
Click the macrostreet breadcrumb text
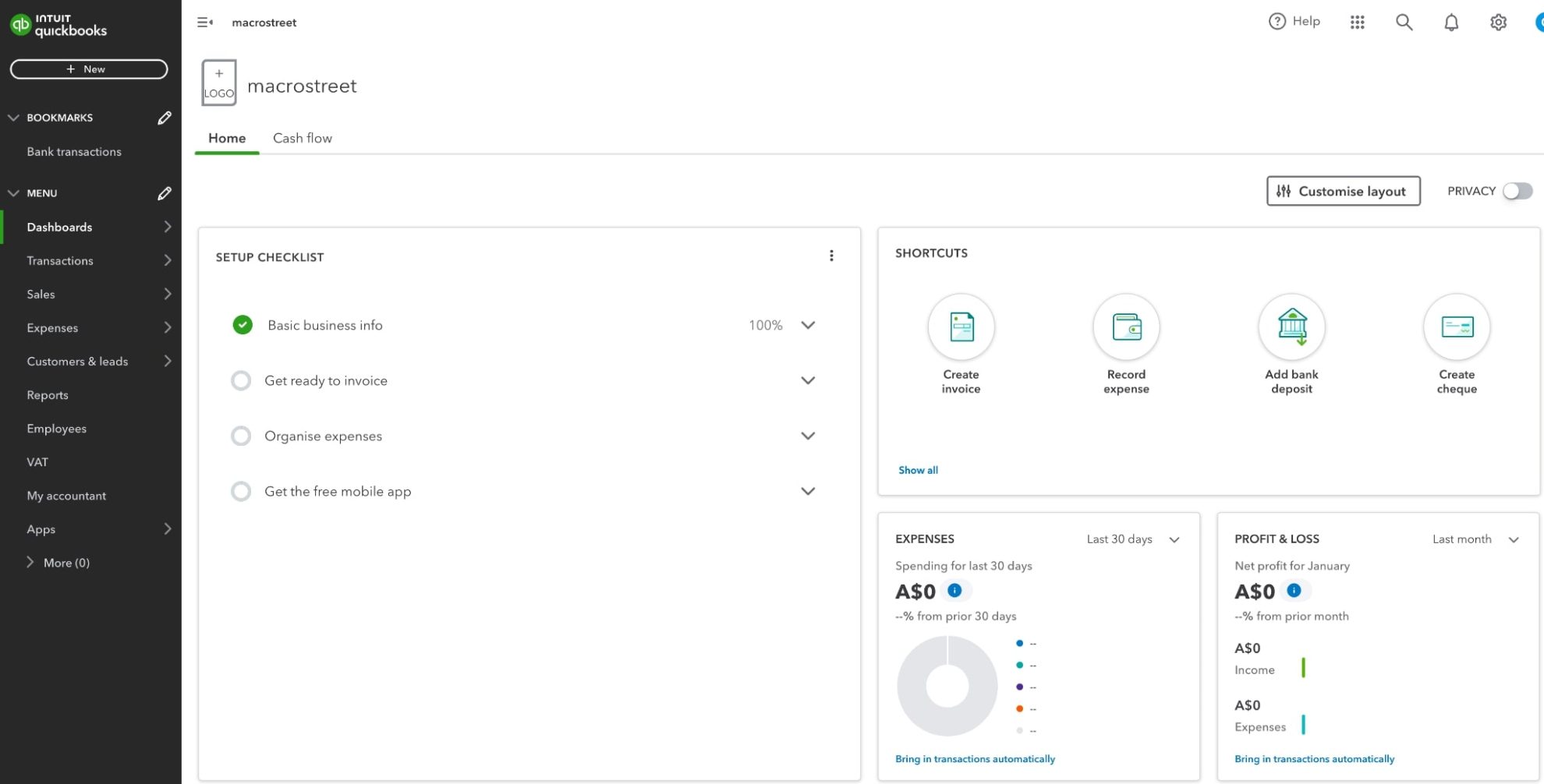pyautogui.click(x=264, y=23)
